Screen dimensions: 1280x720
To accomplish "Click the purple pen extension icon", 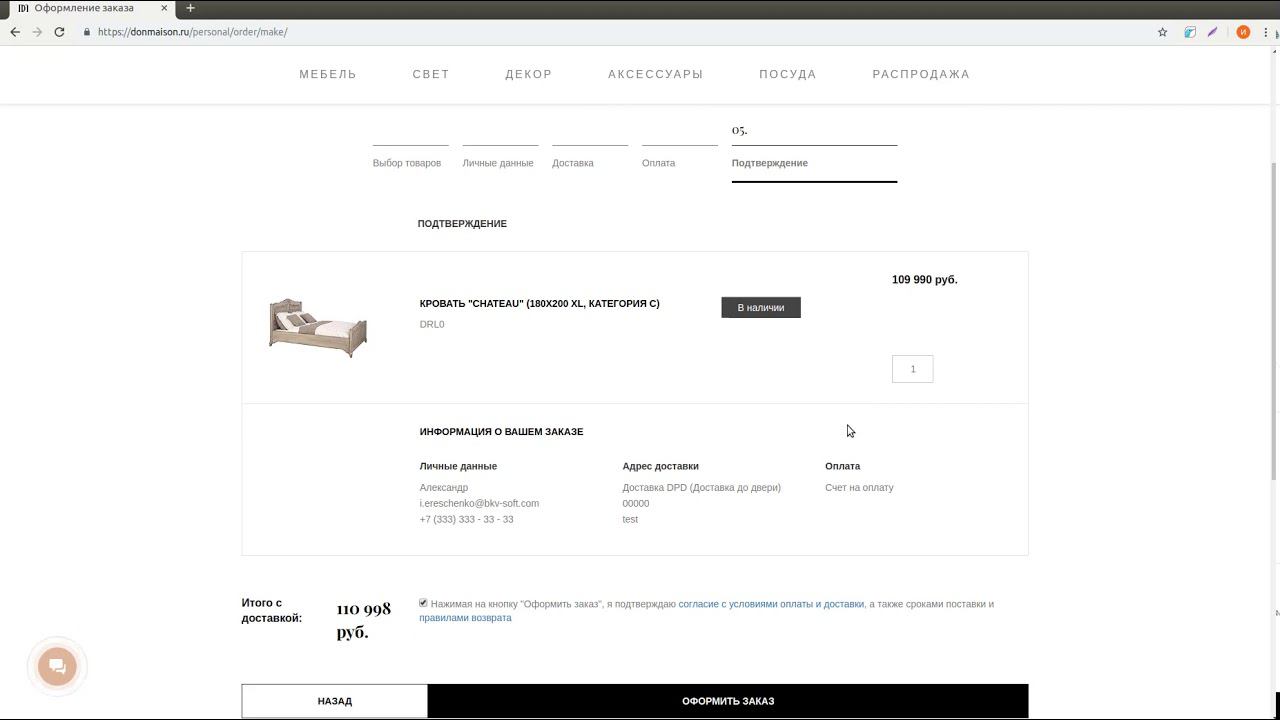I will 1212,32.
